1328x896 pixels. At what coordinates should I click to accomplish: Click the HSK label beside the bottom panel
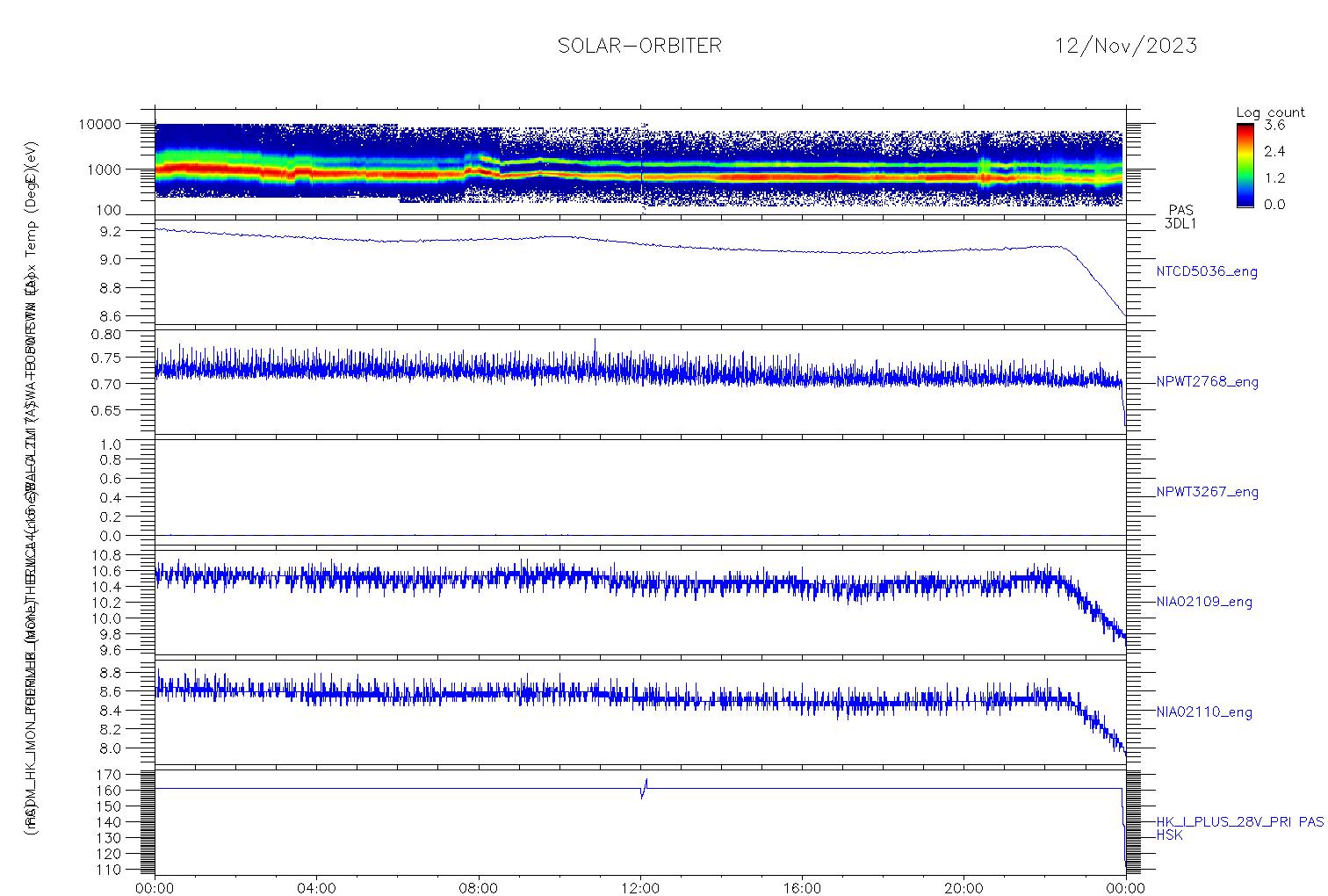pos(1170,836)
